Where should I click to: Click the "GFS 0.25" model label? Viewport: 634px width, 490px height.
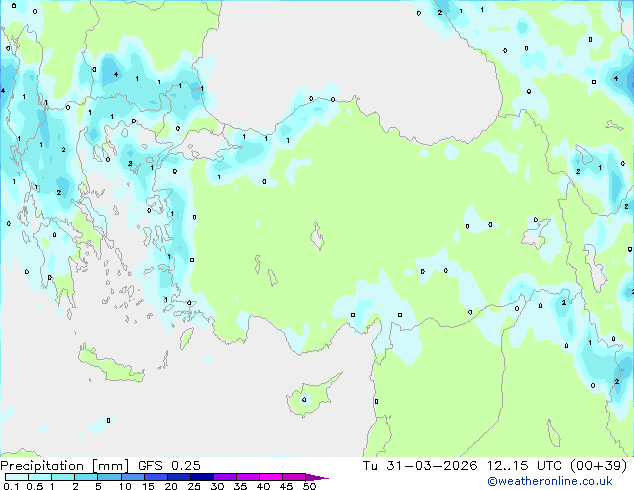click(x=169, y=466)
